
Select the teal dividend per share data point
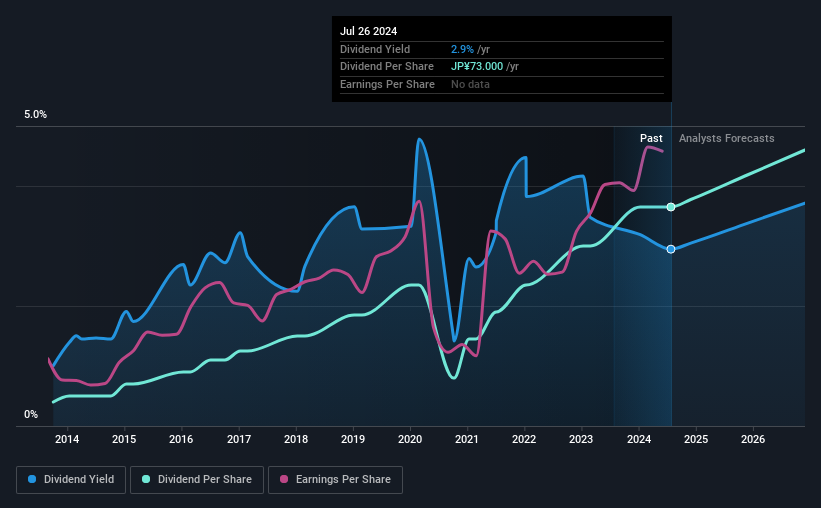(x=671, y=207)
